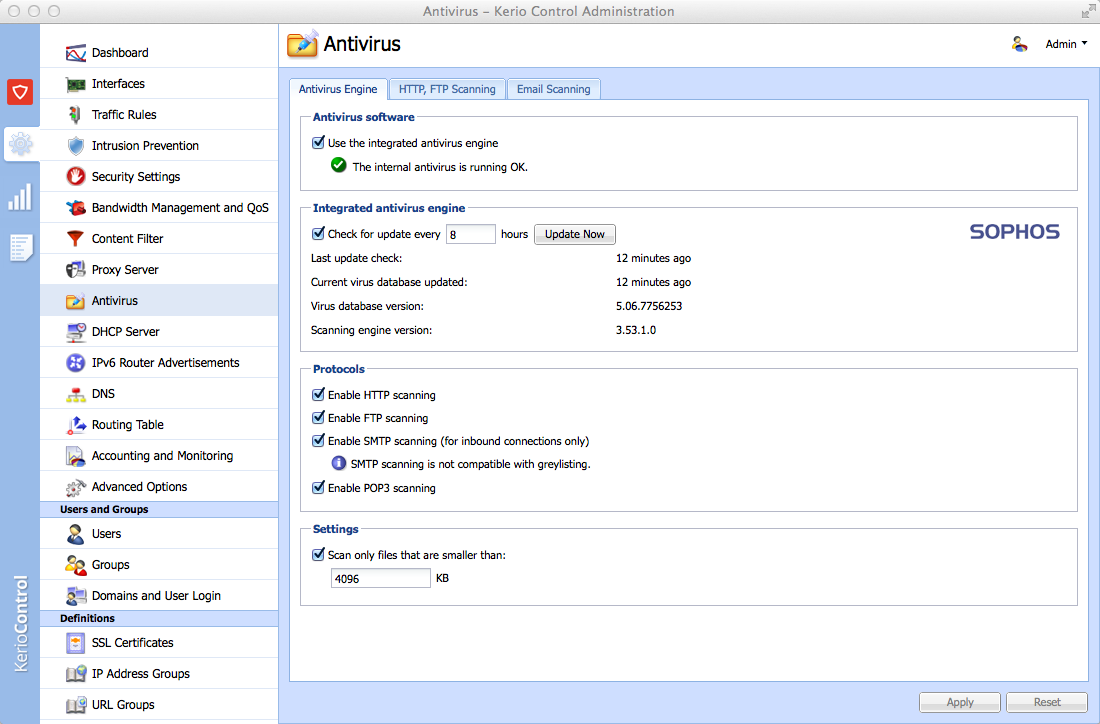Toggle Use the integrated antivirus engine

pyautogui.click(x=318, y=142)
